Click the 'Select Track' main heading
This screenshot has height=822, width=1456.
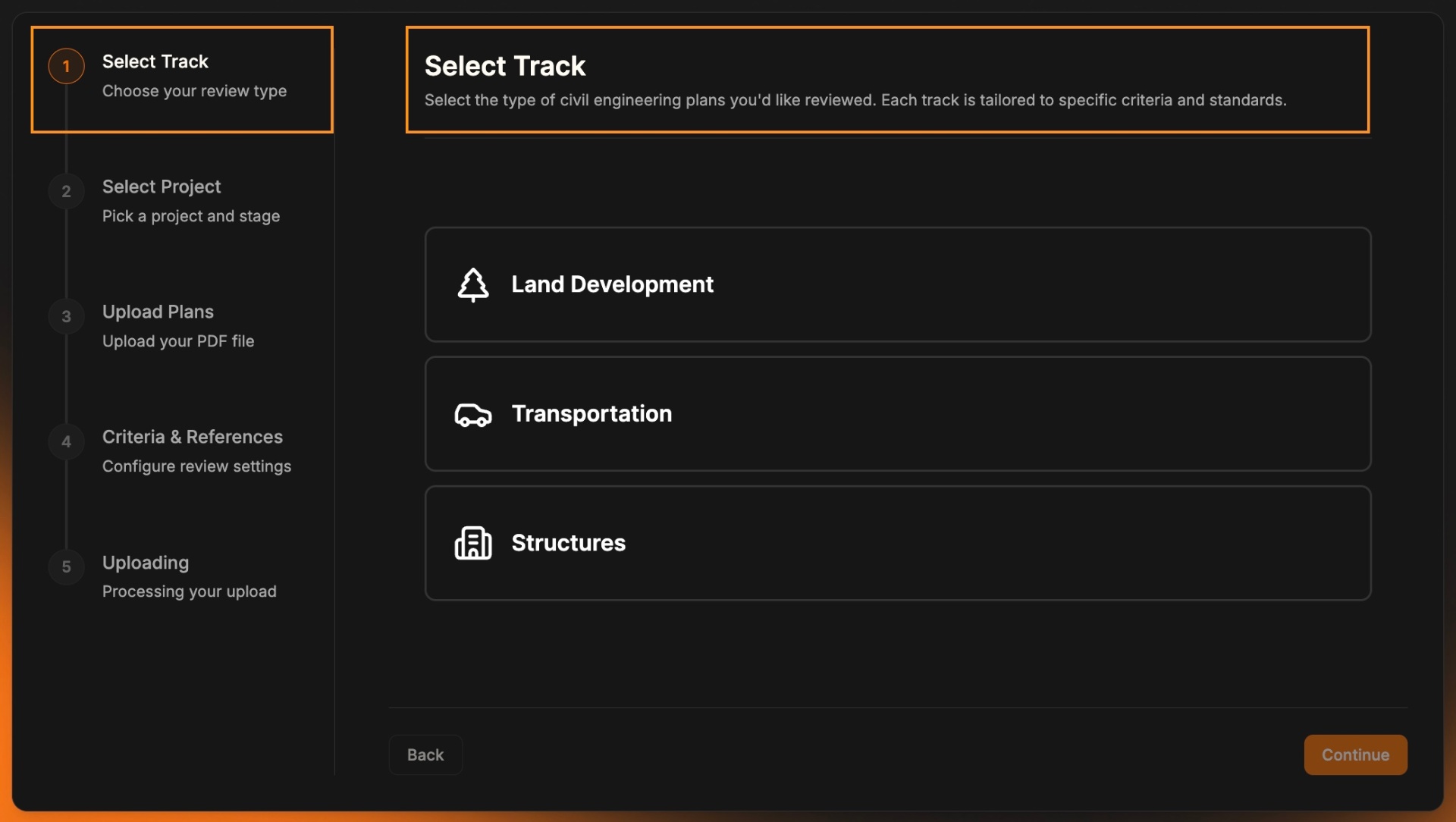tap(505, 66)
